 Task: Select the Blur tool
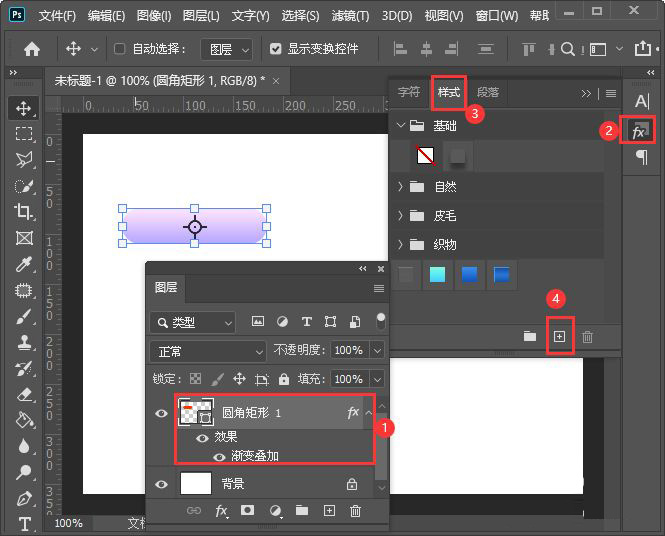coord(24,446)
